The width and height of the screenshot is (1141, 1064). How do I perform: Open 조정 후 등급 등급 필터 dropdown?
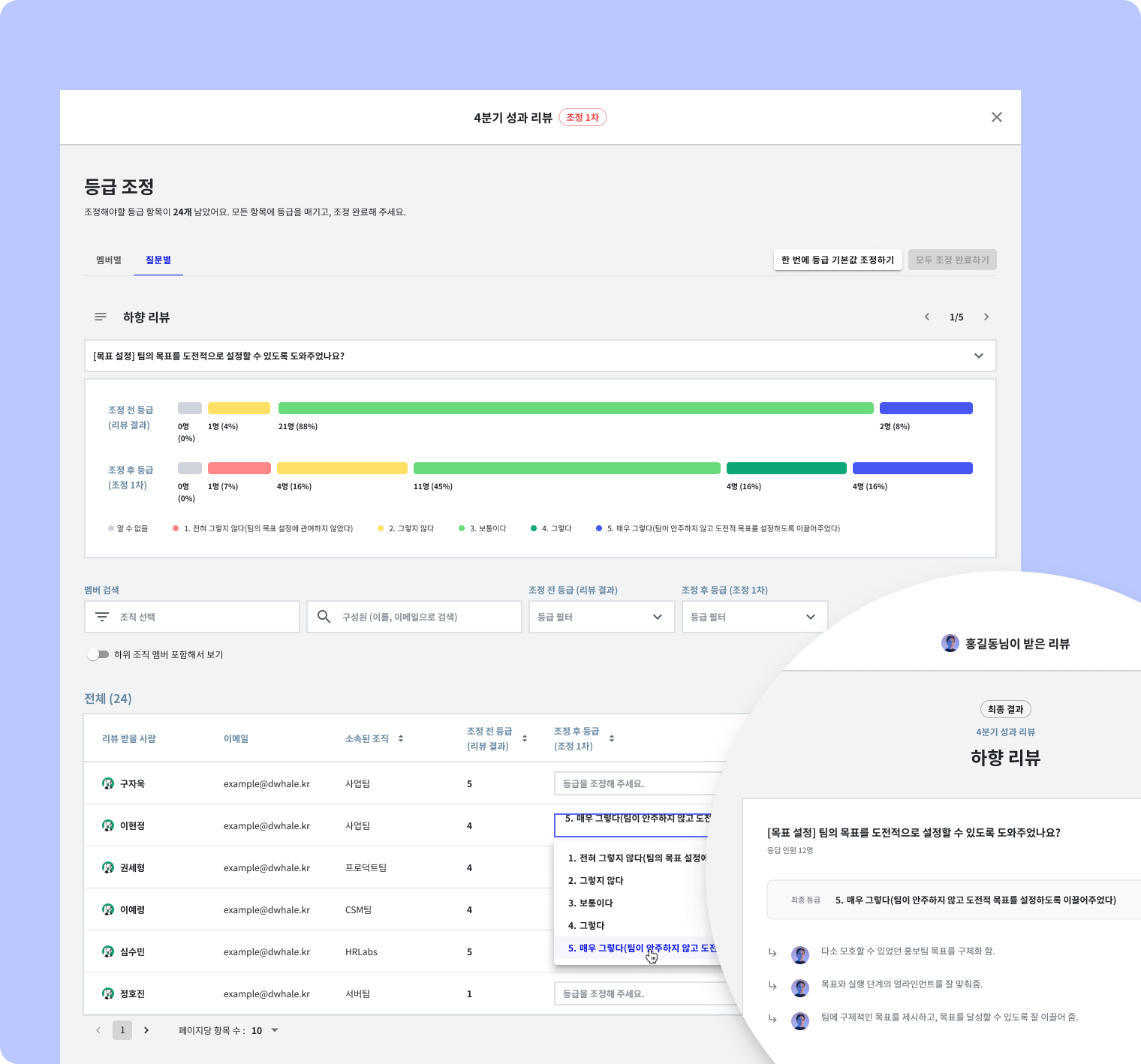coord(754,617)
